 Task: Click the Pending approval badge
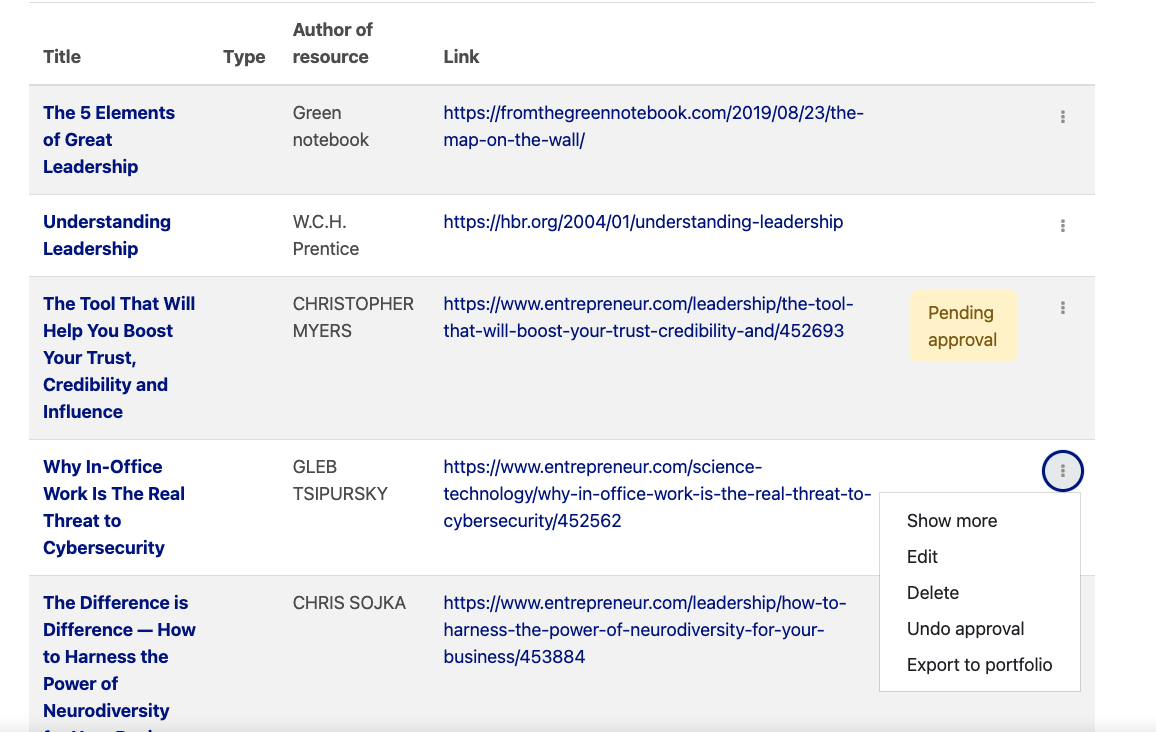click(x=963, y=326)
